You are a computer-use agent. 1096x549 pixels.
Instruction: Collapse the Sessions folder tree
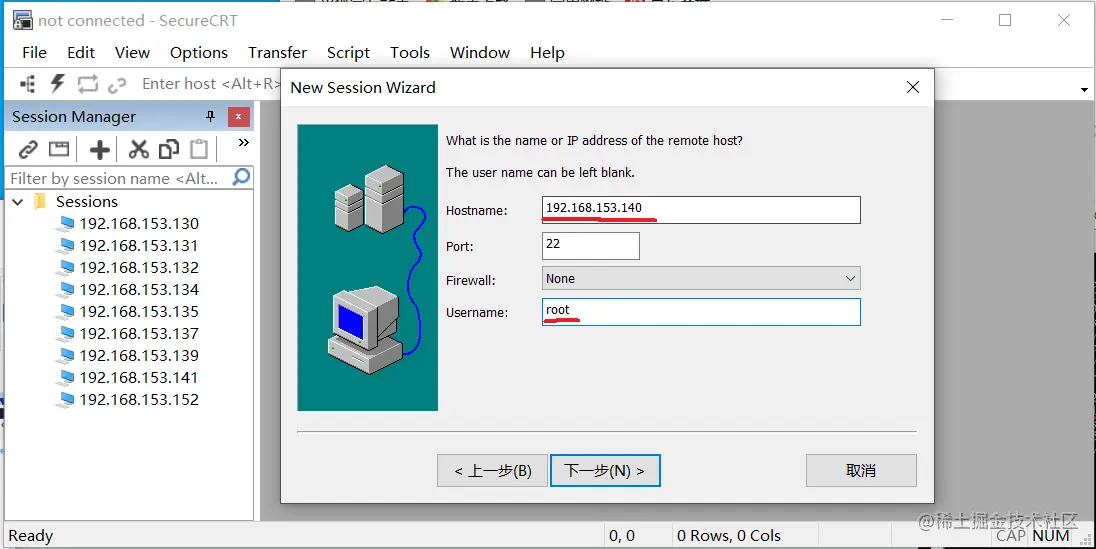[18, 202]
